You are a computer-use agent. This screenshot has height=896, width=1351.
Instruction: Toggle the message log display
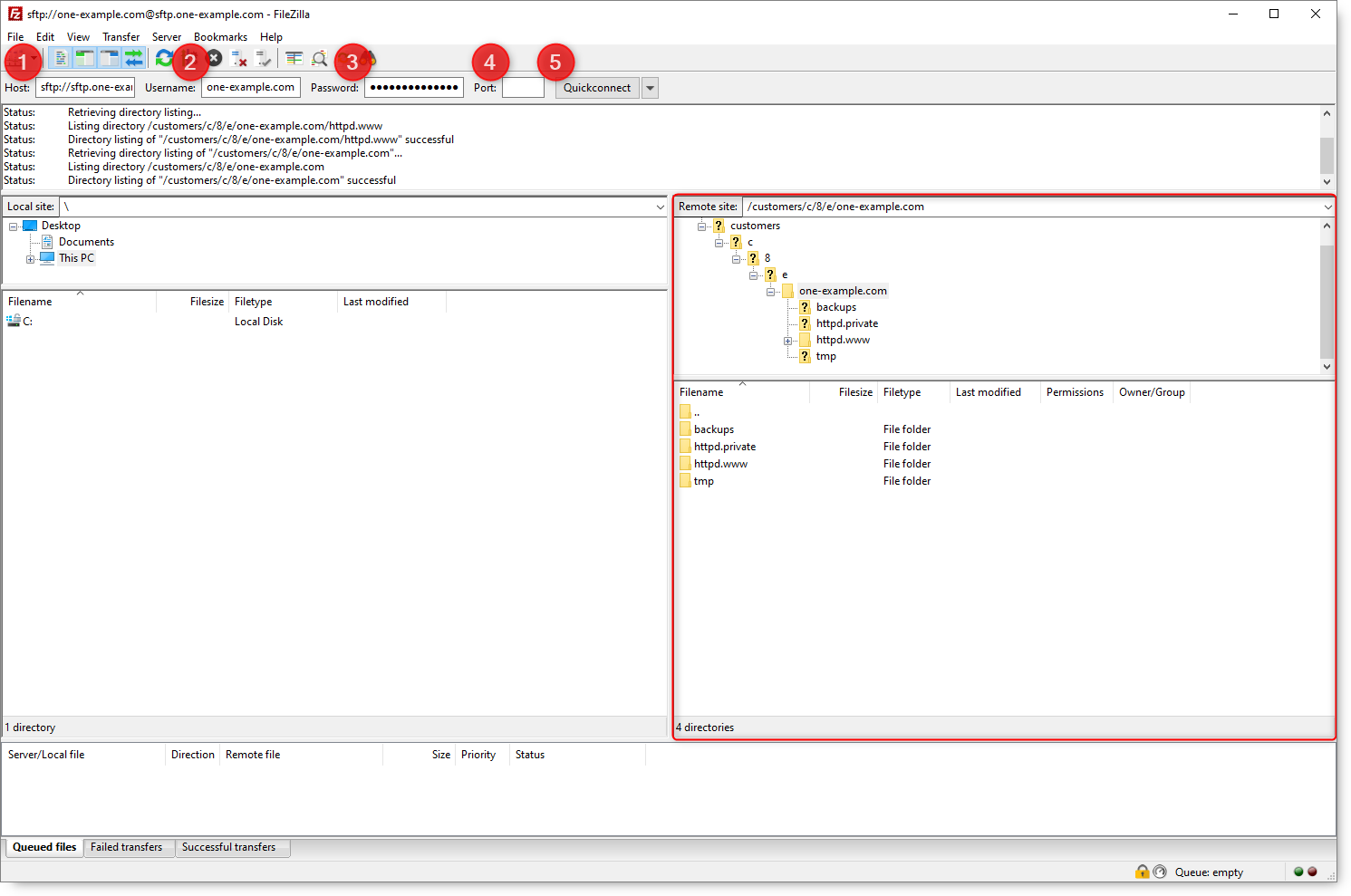tap(60, 58)
